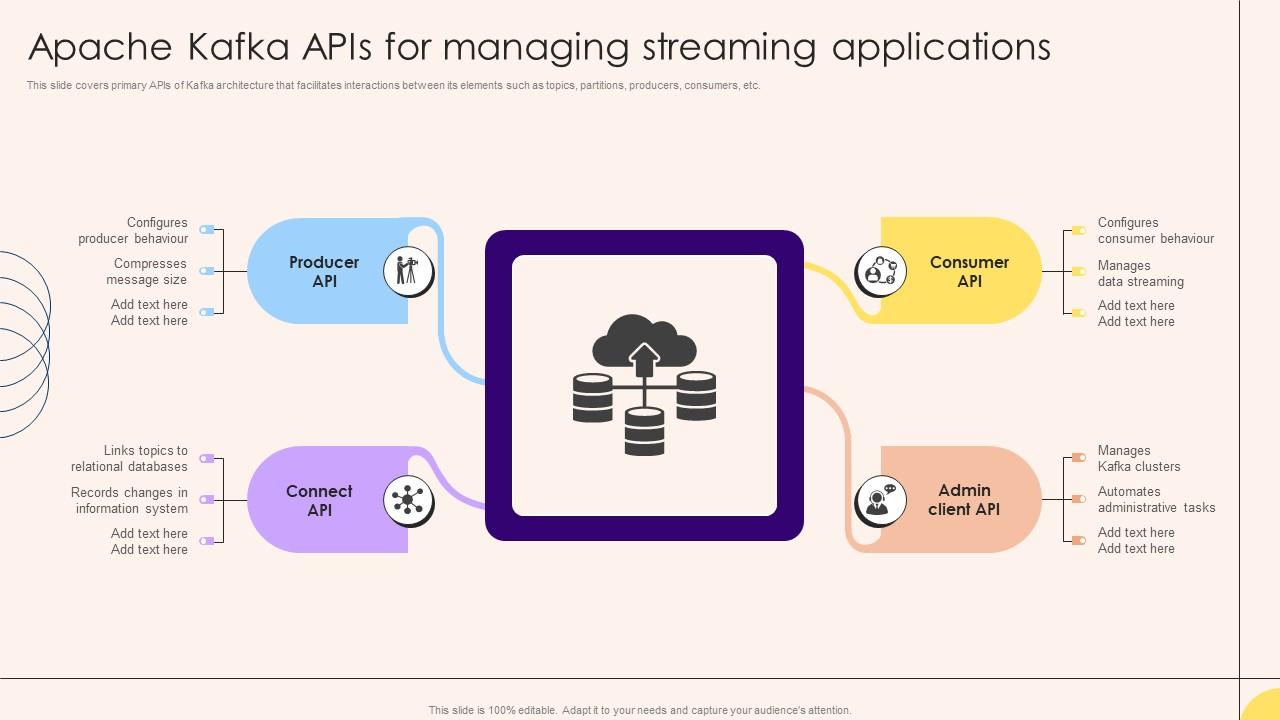Select the slide title text
The width and height of the screenshot is (1280, 720).
click(x=540, y=48)
